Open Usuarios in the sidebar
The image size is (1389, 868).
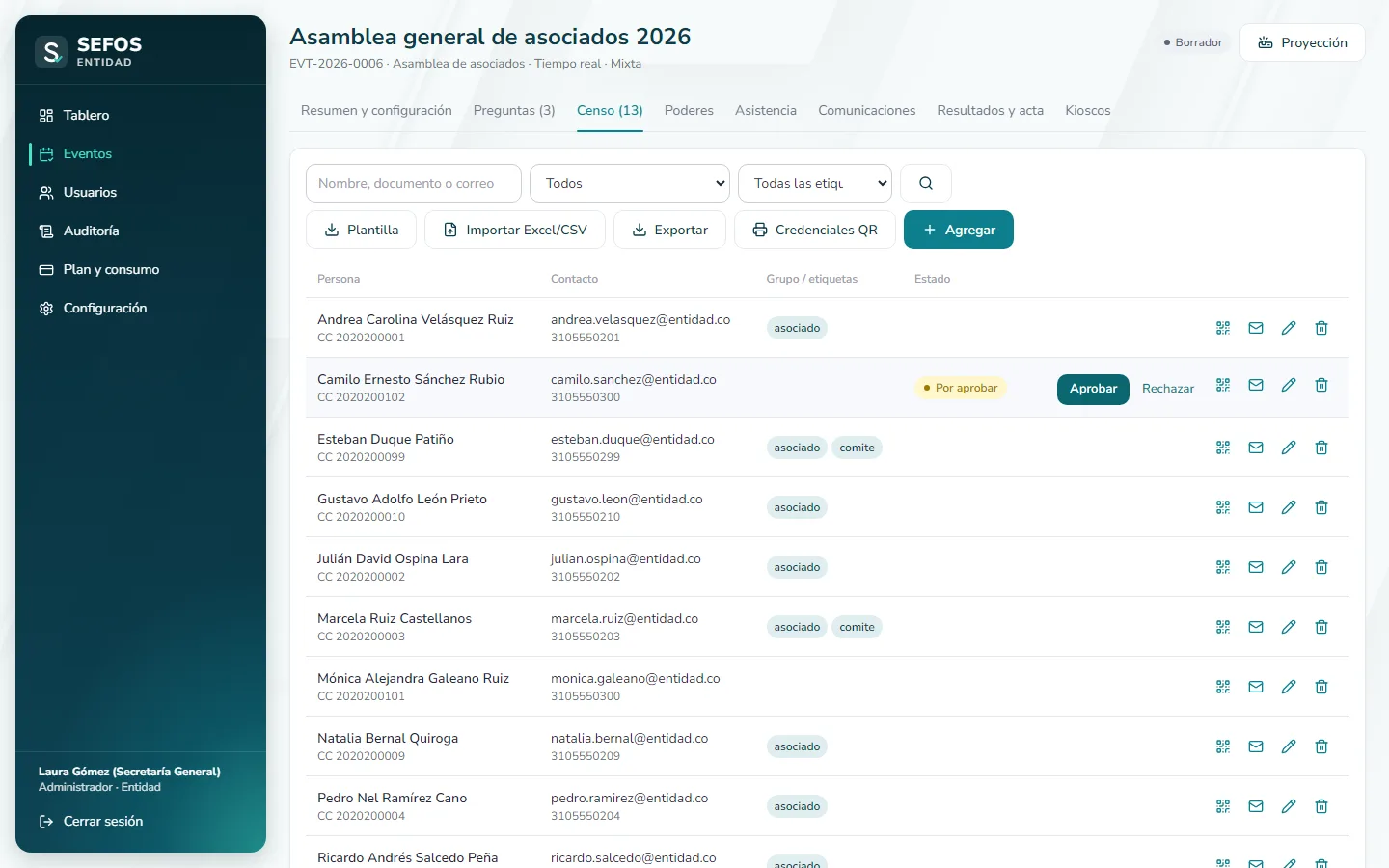point(141,192)
